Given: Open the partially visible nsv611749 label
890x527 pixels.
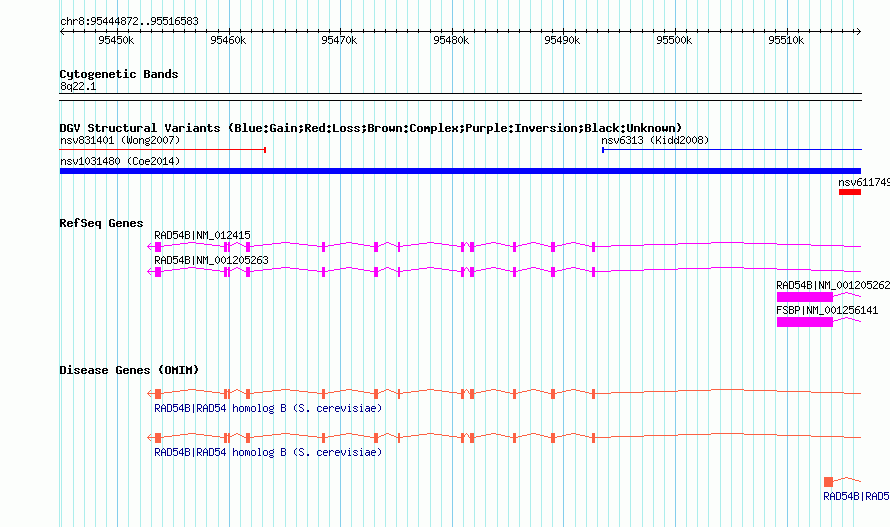Looking at the screenshot, I should [864, 182].
